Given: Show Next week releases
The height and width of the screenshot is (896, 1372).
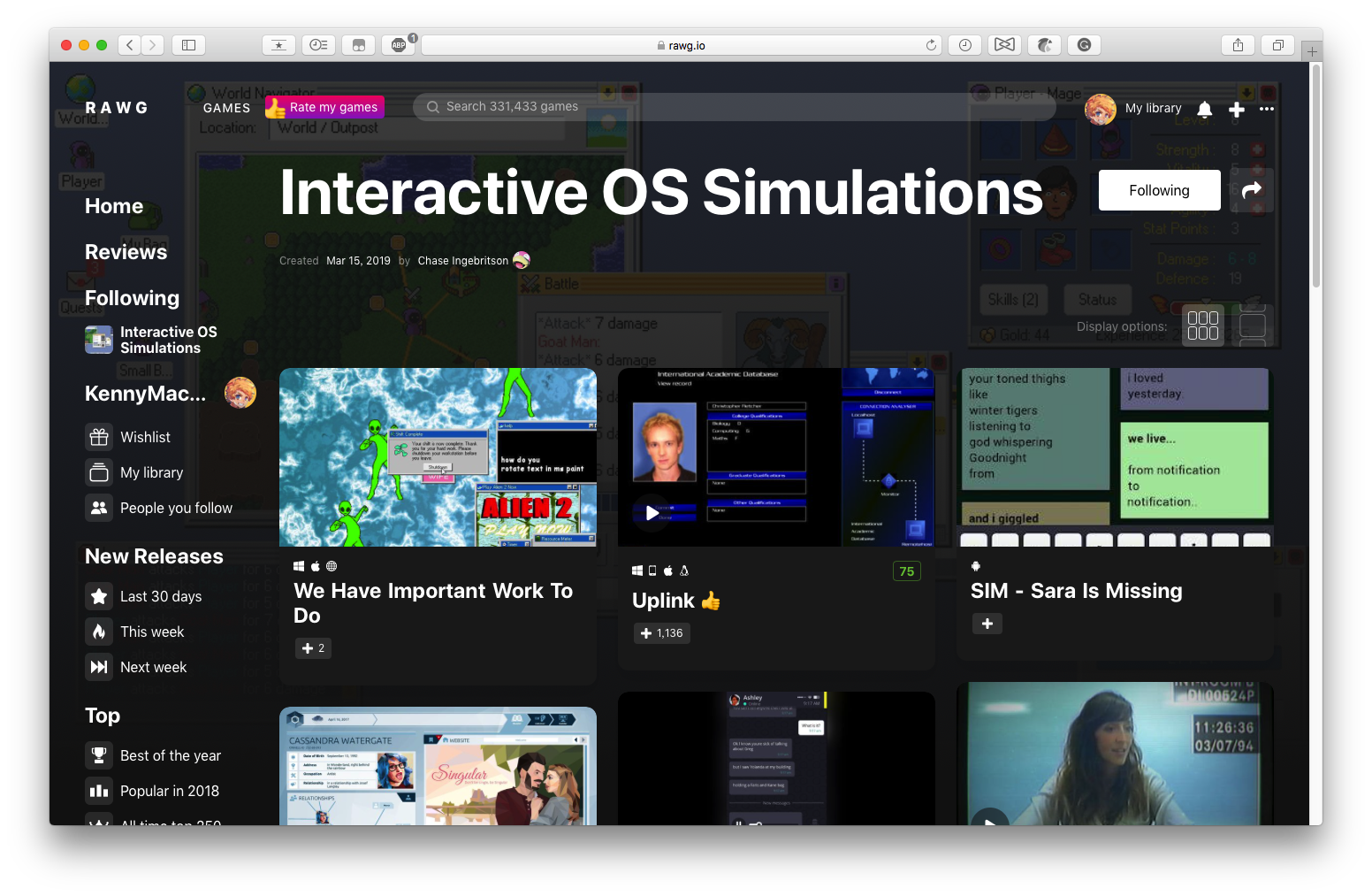Looking at the screenshot, I should (x=136, y=667).
